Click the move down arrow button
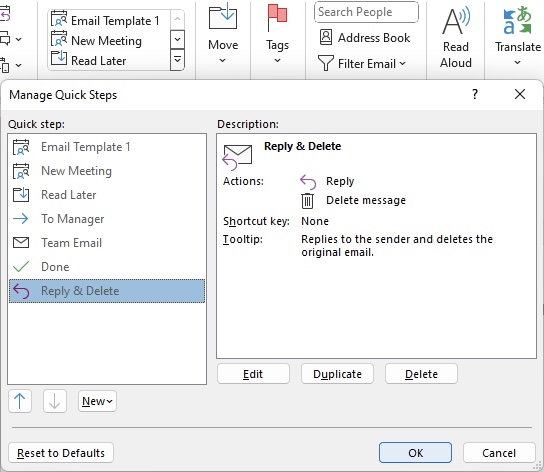 [x=54, y=401]
